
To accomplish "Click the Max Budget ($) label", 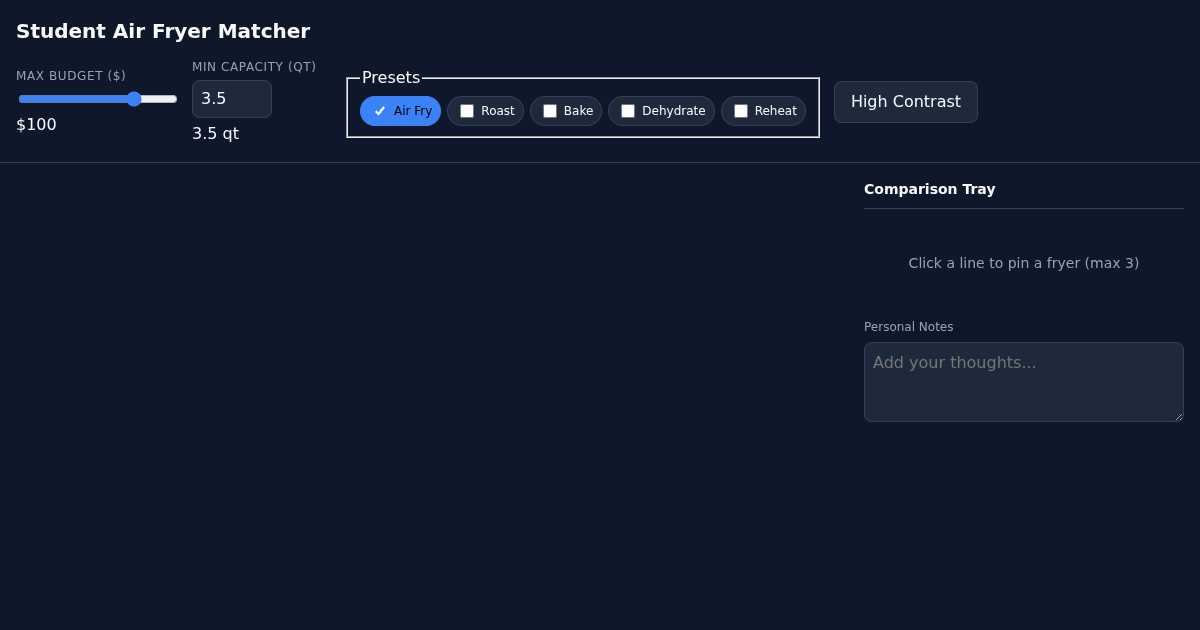I will pos(71,76).
